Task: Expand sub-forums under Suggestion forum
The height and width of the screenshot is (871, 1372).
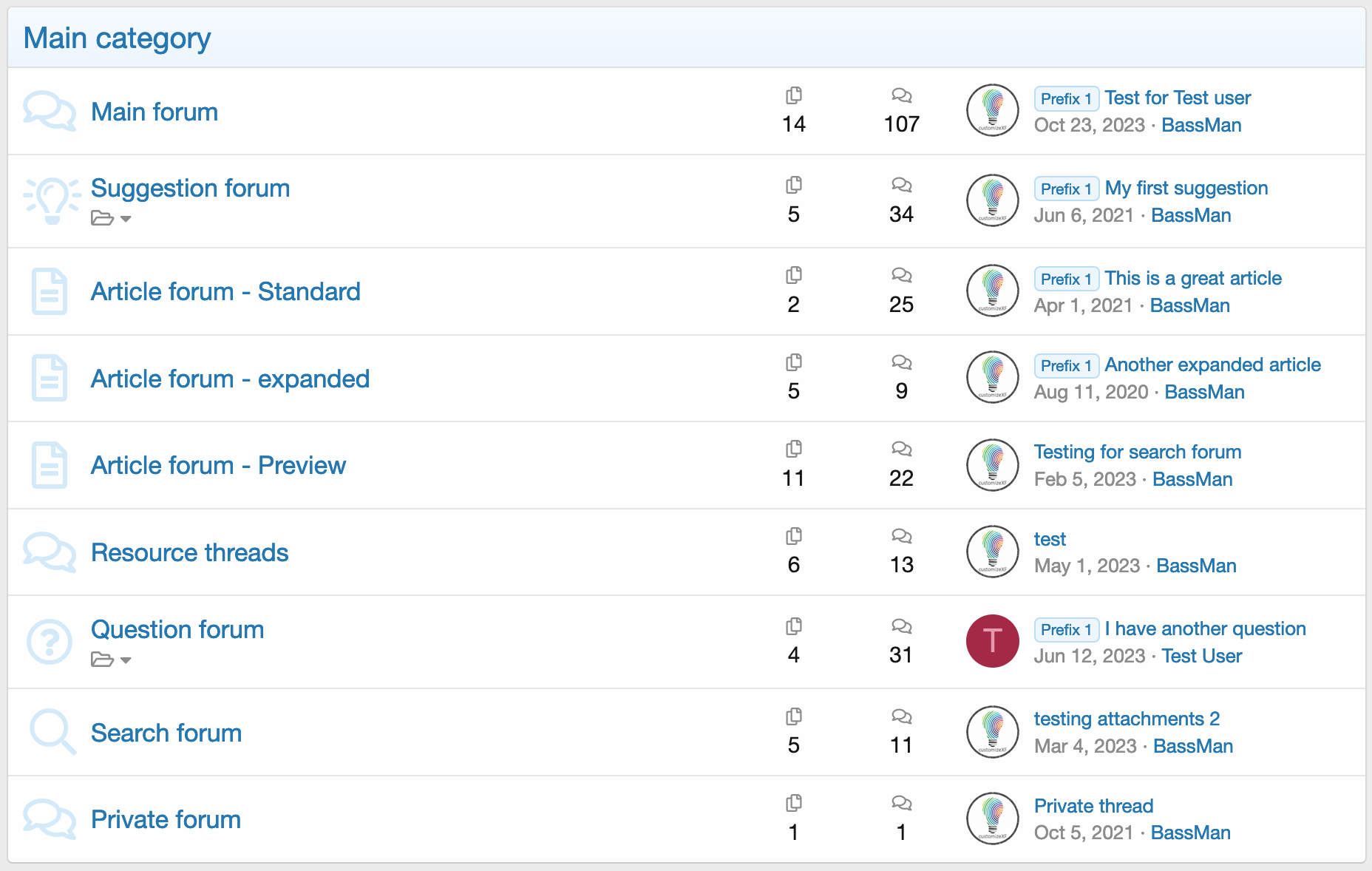Action: 111,218
